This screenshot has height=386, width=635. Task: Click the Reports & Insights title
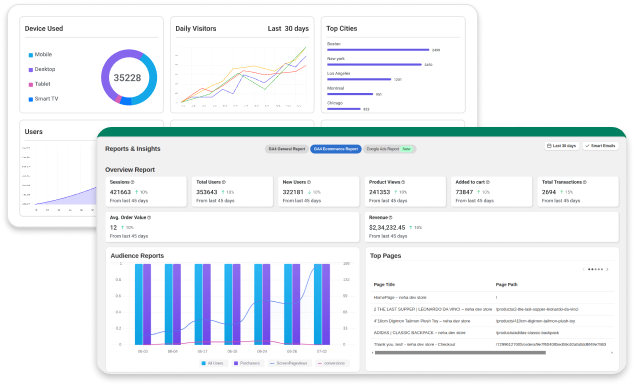(x=133, y=149)
